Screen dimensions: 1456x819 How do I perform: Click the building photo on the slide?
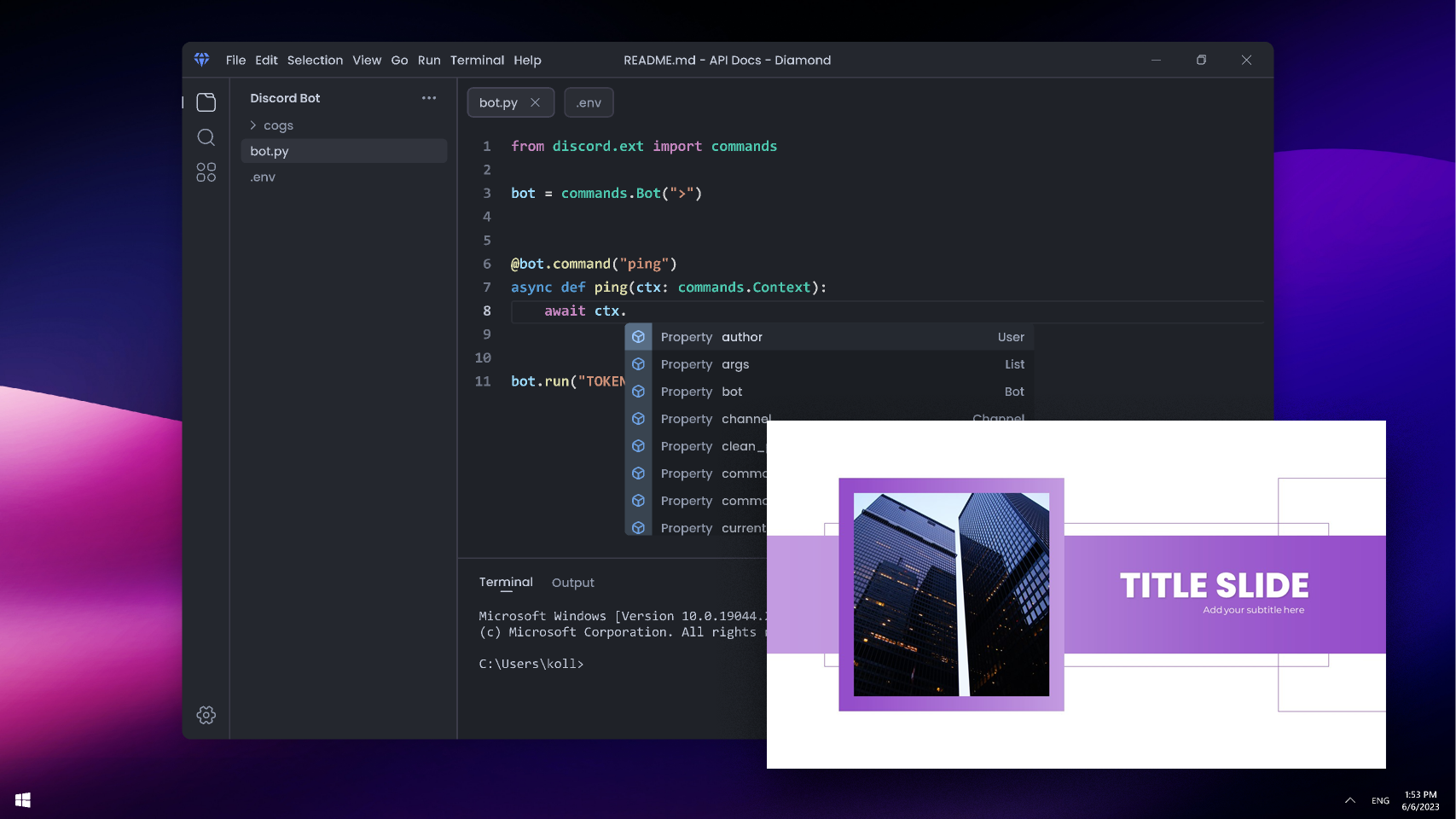(951, 594)
